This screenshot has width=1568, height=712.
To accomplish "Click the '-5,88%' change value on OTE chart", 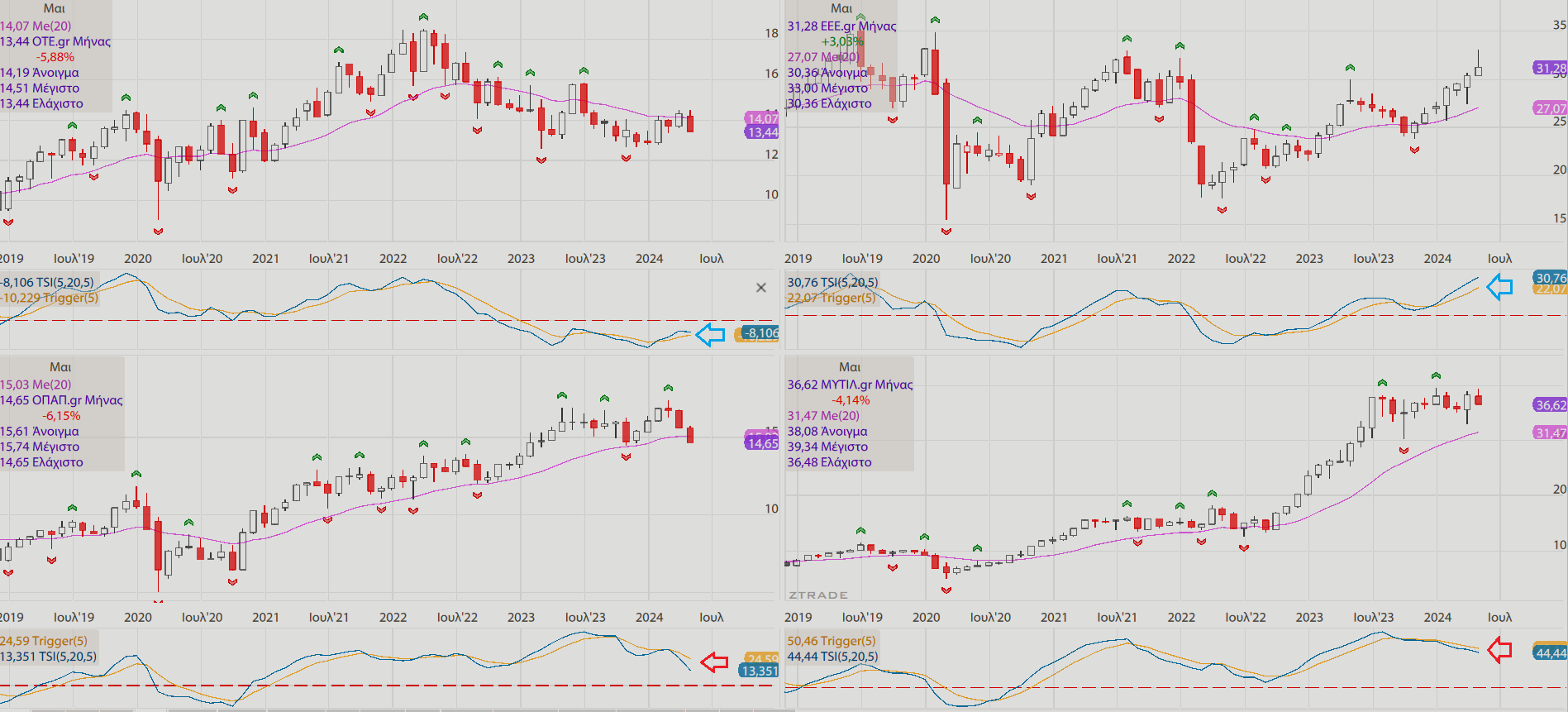I will (55, 57).
